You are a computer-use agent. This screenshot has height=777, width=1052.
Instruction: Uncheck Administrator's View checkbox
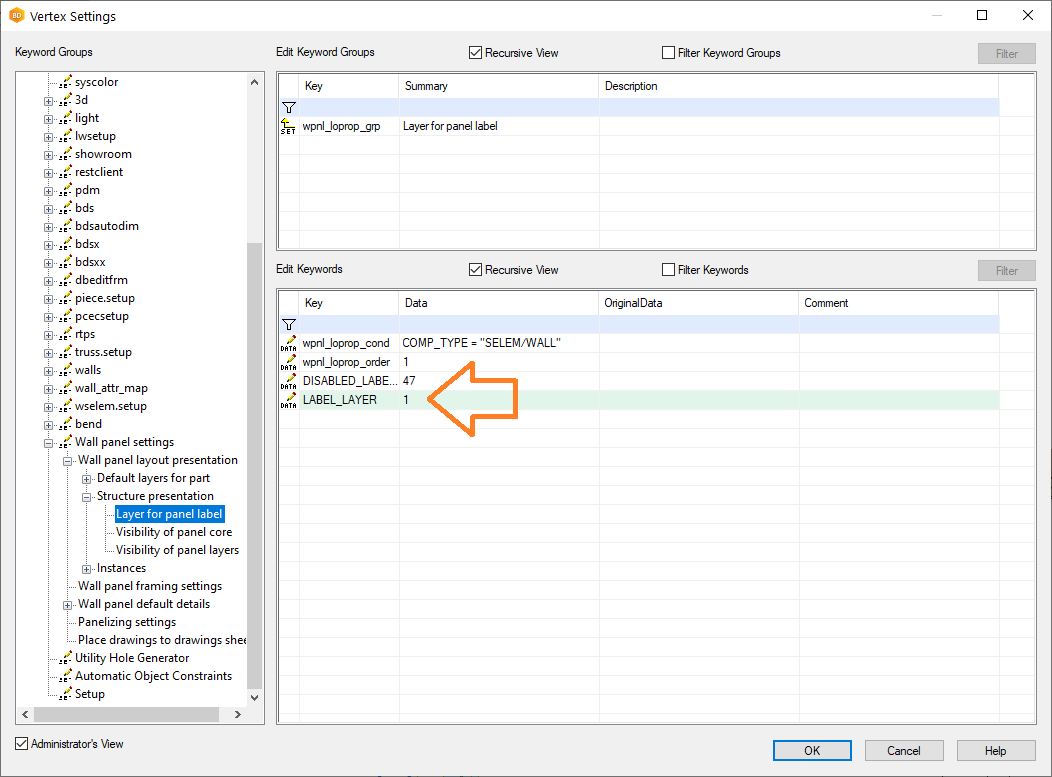click(22, 744)
